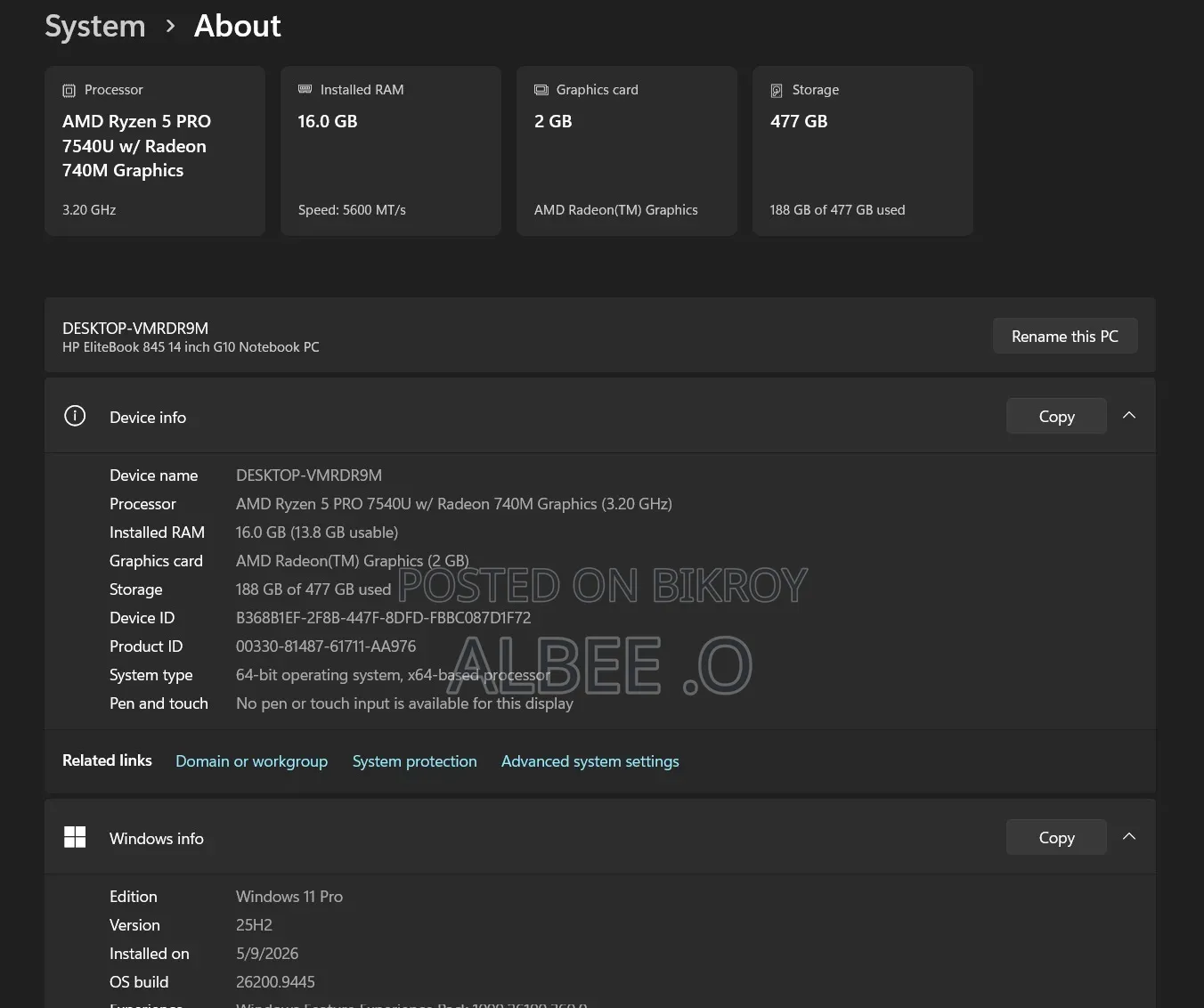Select the Version value 25H2
The width and height of the screenshot is (1204, 1008).
[x=254, y=925]
